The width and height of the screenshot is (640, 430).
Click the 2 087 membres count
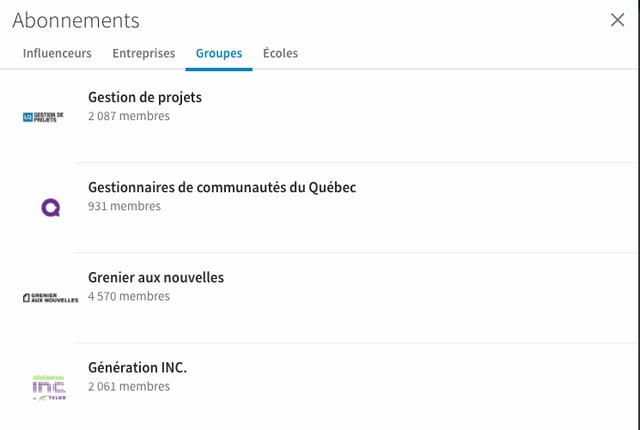coord(128,116)
